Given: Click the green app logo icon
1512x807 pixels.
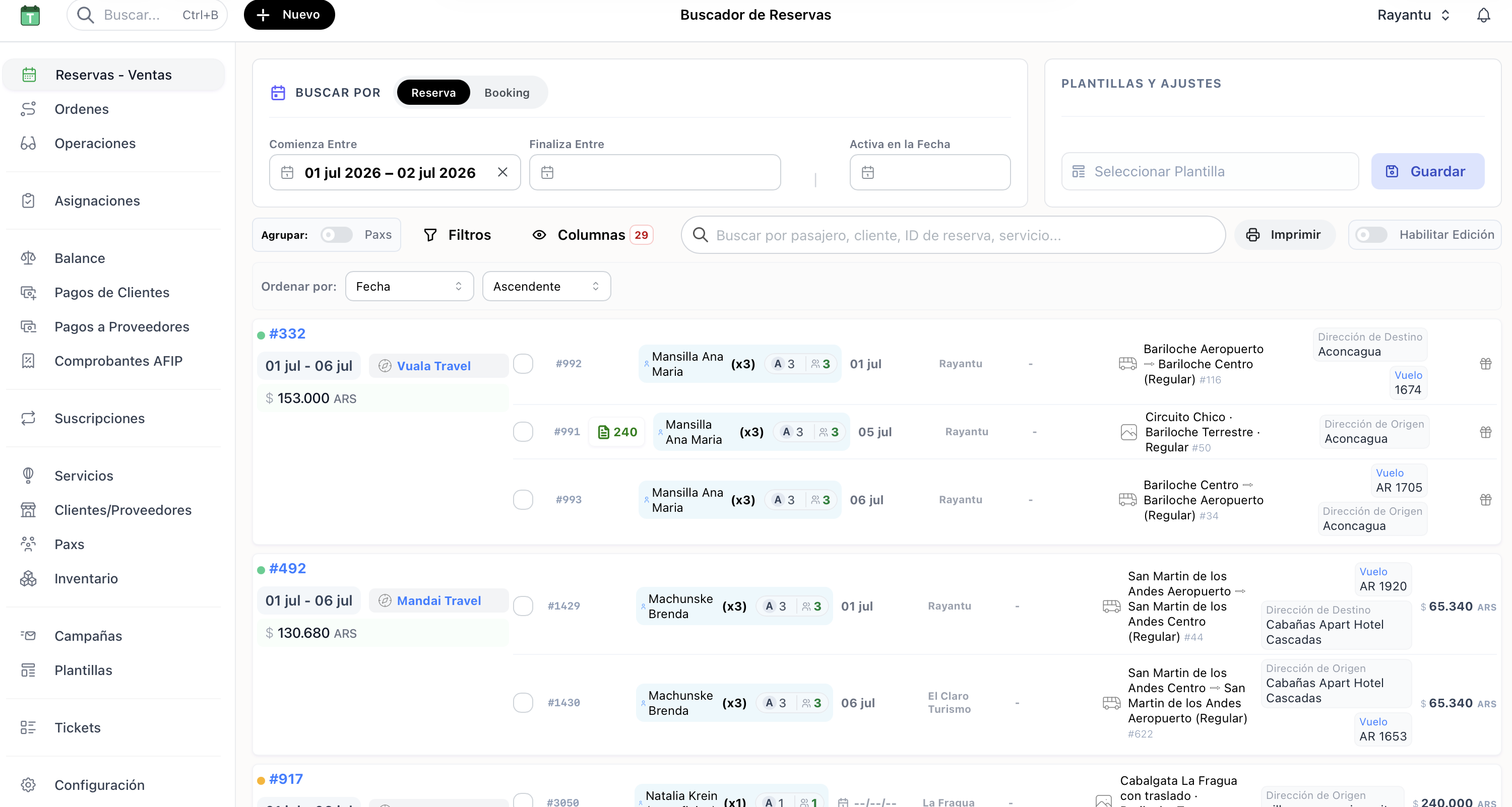Looking at the screenshot, I should 30,15.
